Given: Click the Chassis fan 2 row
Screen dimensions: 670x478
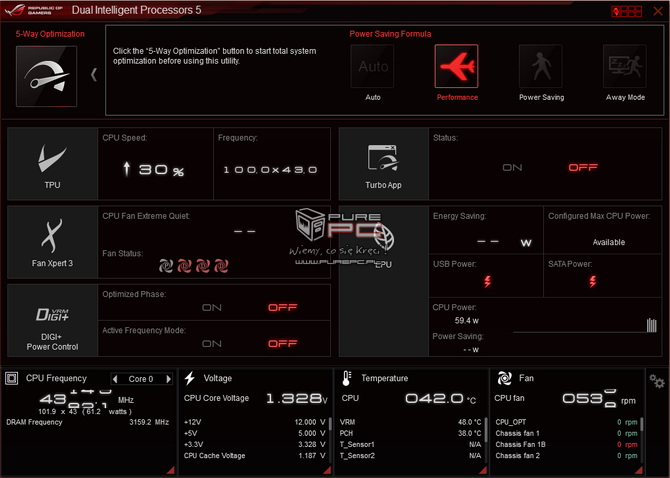Looking at the screenshot, I should (x=566, y=456).
